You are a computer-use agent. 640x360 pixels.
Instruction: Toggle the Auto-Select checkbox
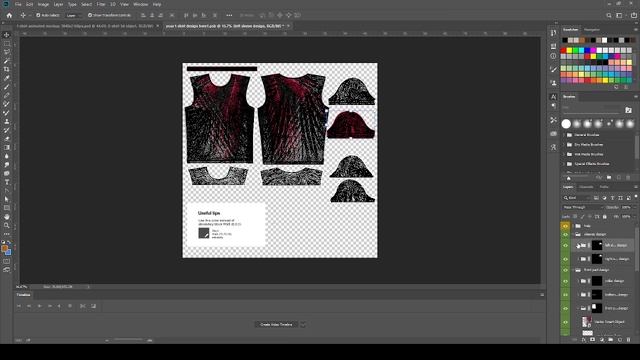38,15
